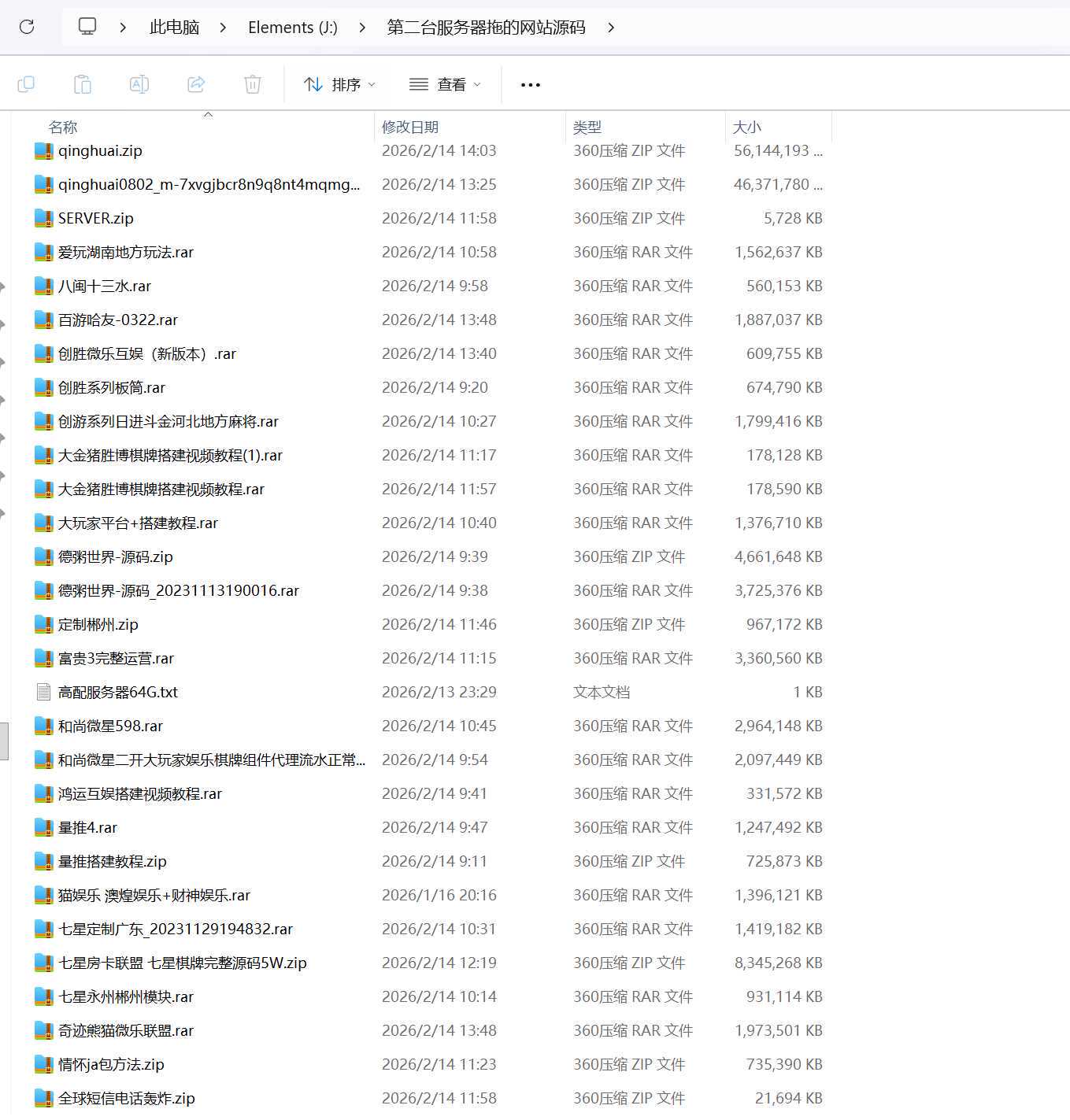Image resolution: width=1070 pixels, height=1120 pixels.
Task: Expand the chevron after the PC icon
Action: pyautogui.click(x=123, y=28)
